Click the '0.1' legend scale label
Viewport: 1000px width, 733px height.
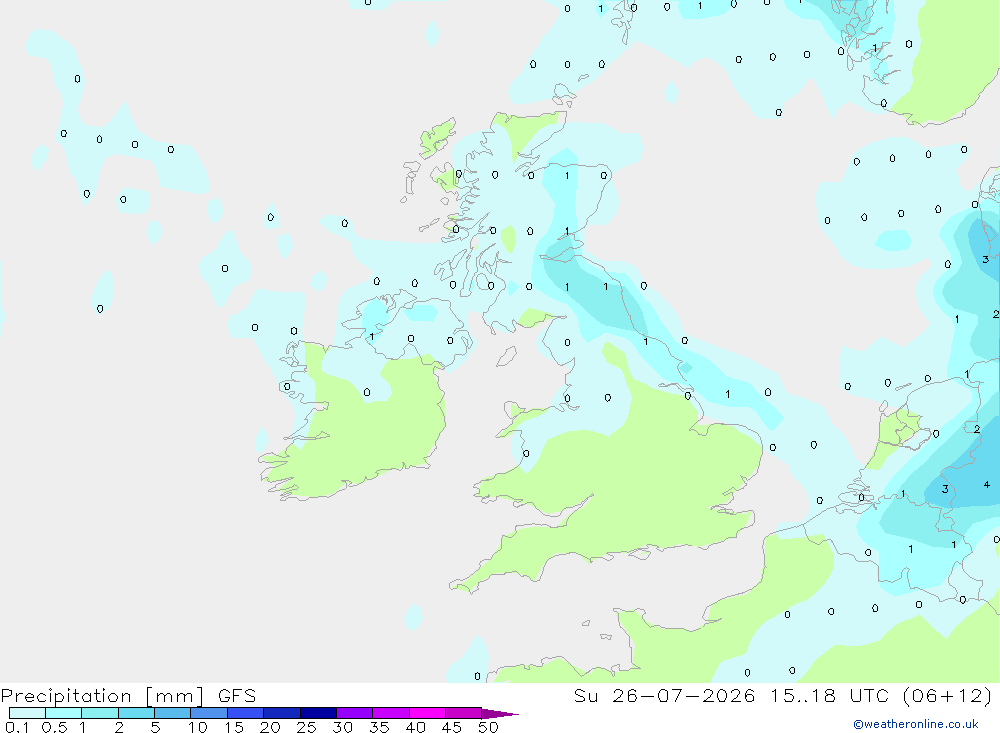coord(17,727)
